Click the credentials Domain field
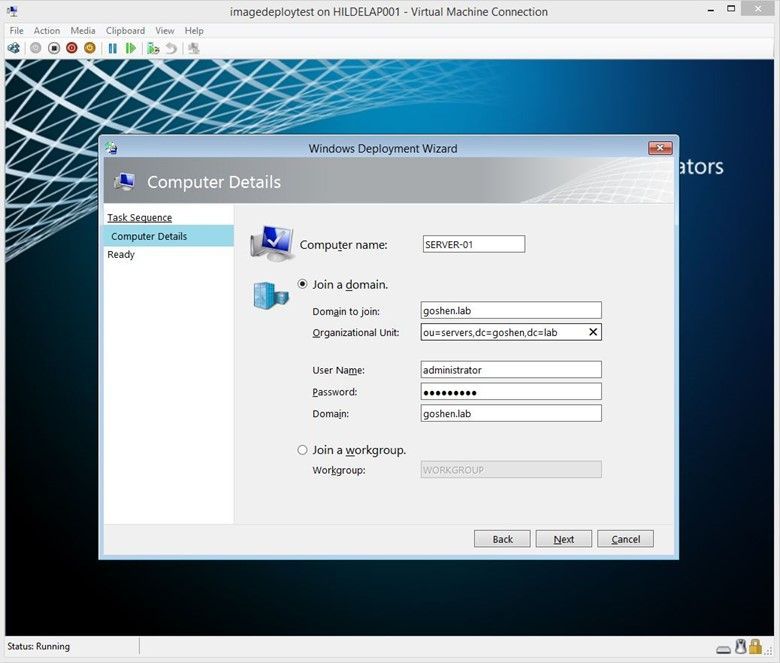Screen dimensions: 780x663 coord(511,413)
